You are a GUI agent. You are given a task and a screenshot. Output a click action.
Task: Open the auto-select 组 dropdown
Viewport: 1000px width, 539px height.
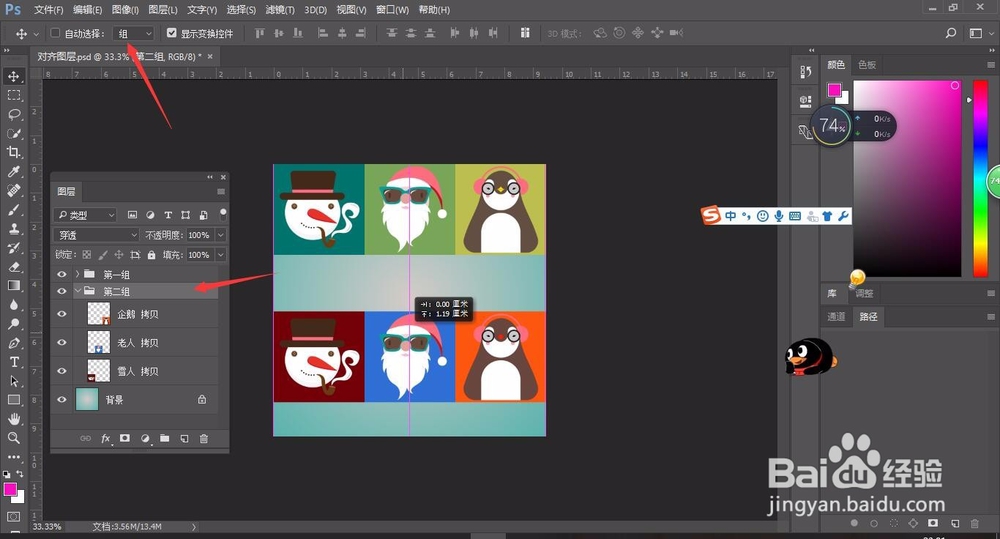133,33
